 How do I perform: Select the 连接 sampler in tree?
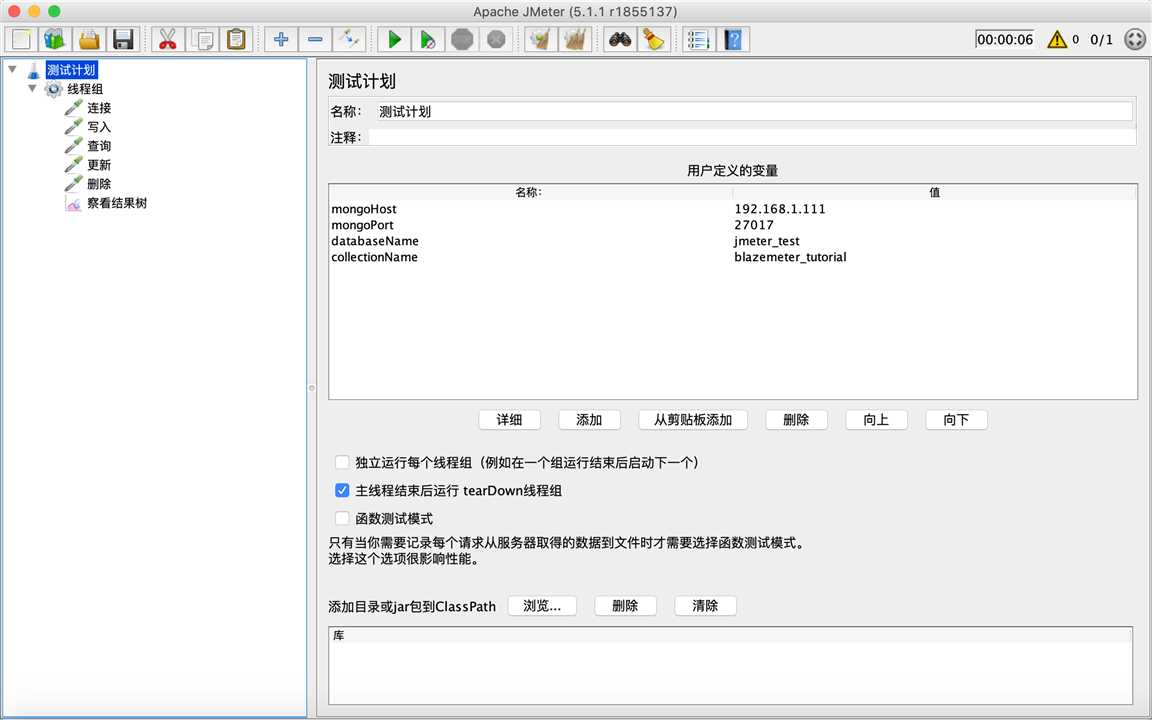[98, 108]
